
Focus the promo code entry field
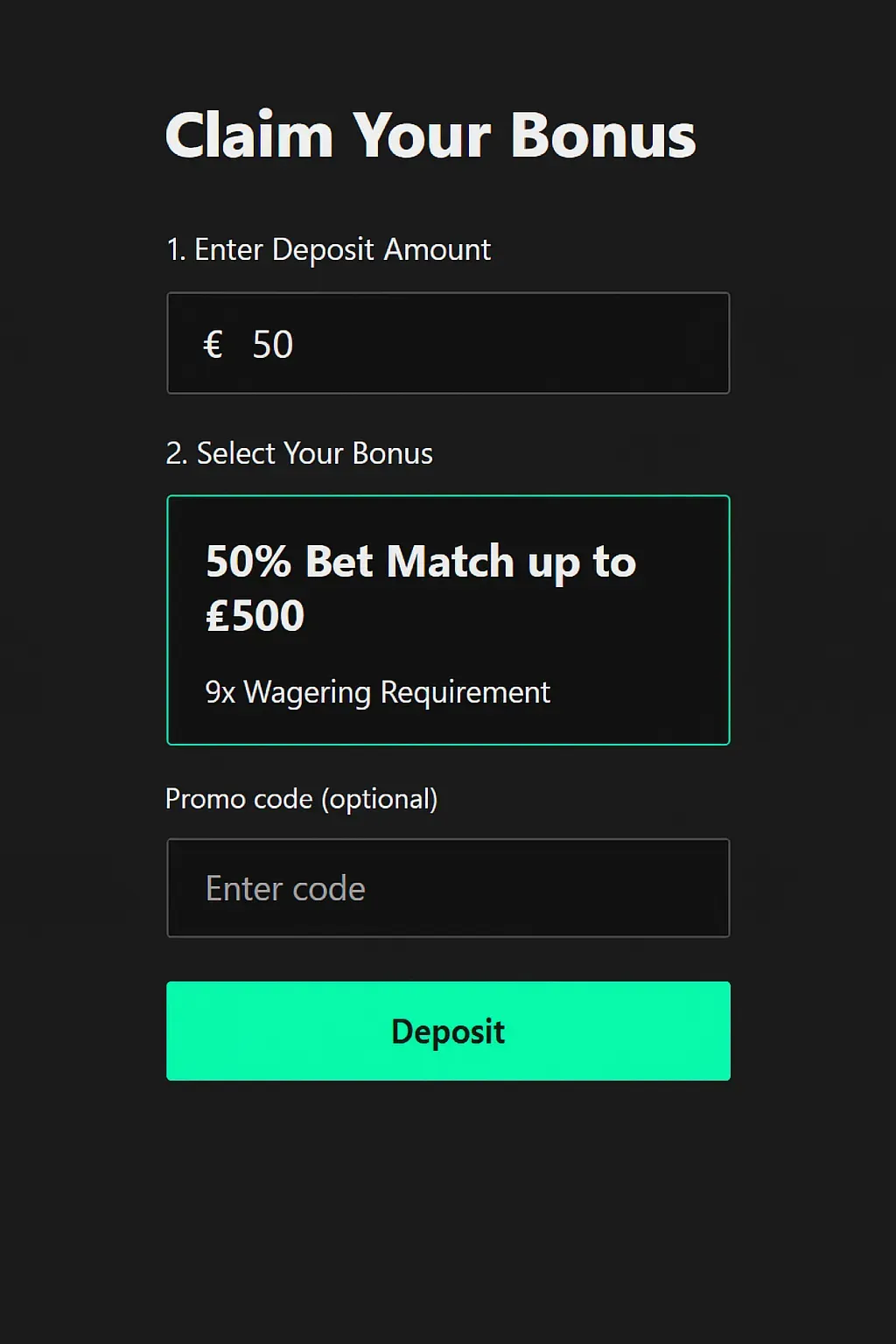(448, 888)
